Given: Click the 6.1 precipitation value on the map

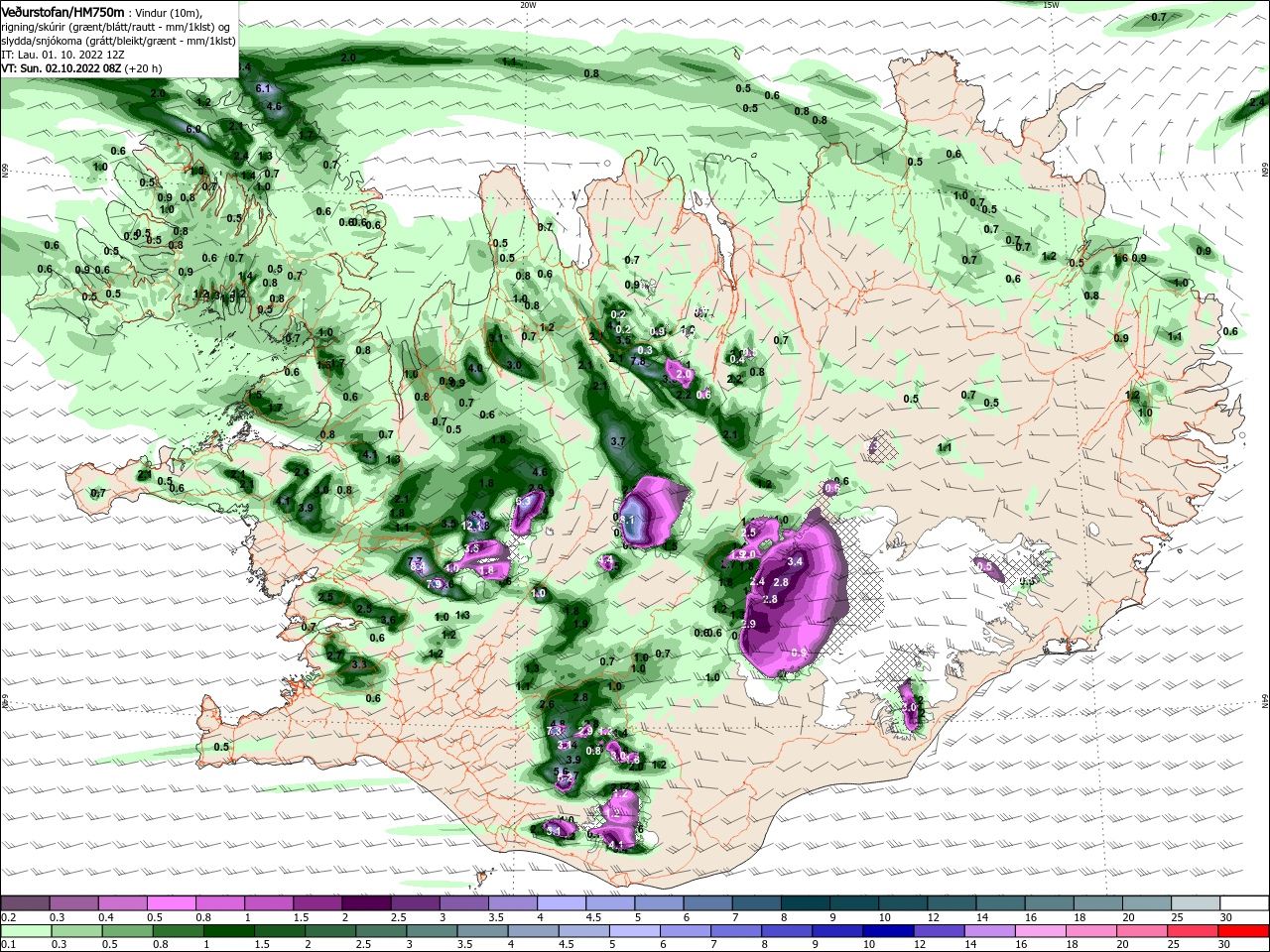Looking at the screenshot, I should [x=263, y=89].
